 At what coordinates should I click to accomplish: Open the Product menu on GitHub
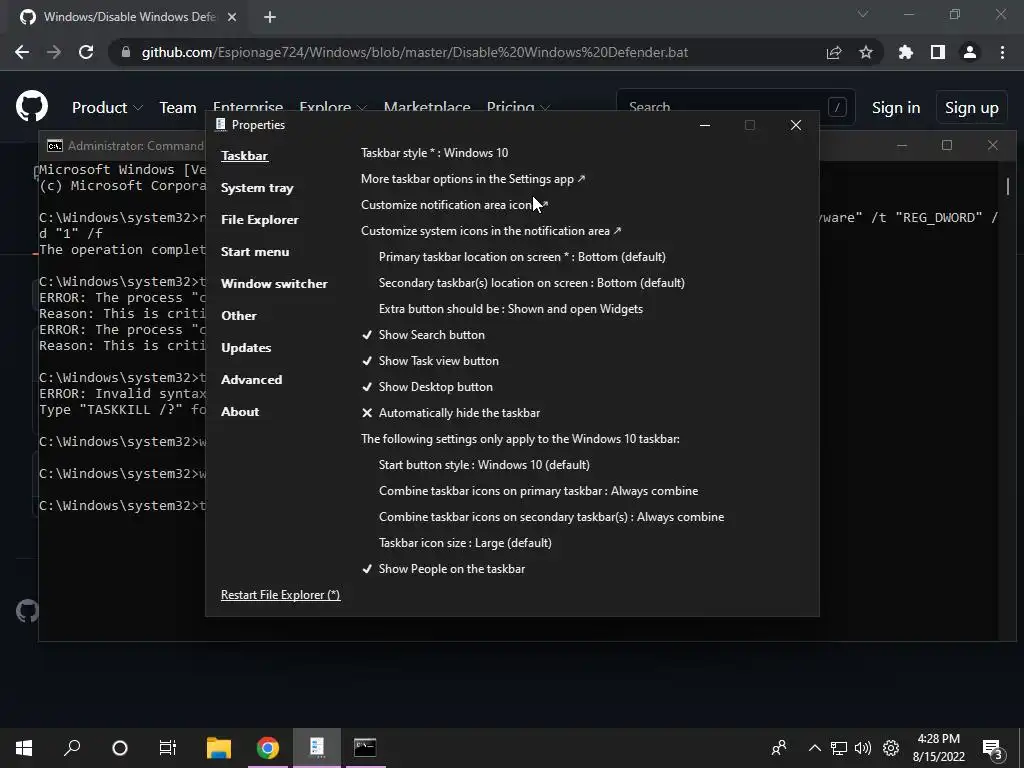[x=107, y=108]
